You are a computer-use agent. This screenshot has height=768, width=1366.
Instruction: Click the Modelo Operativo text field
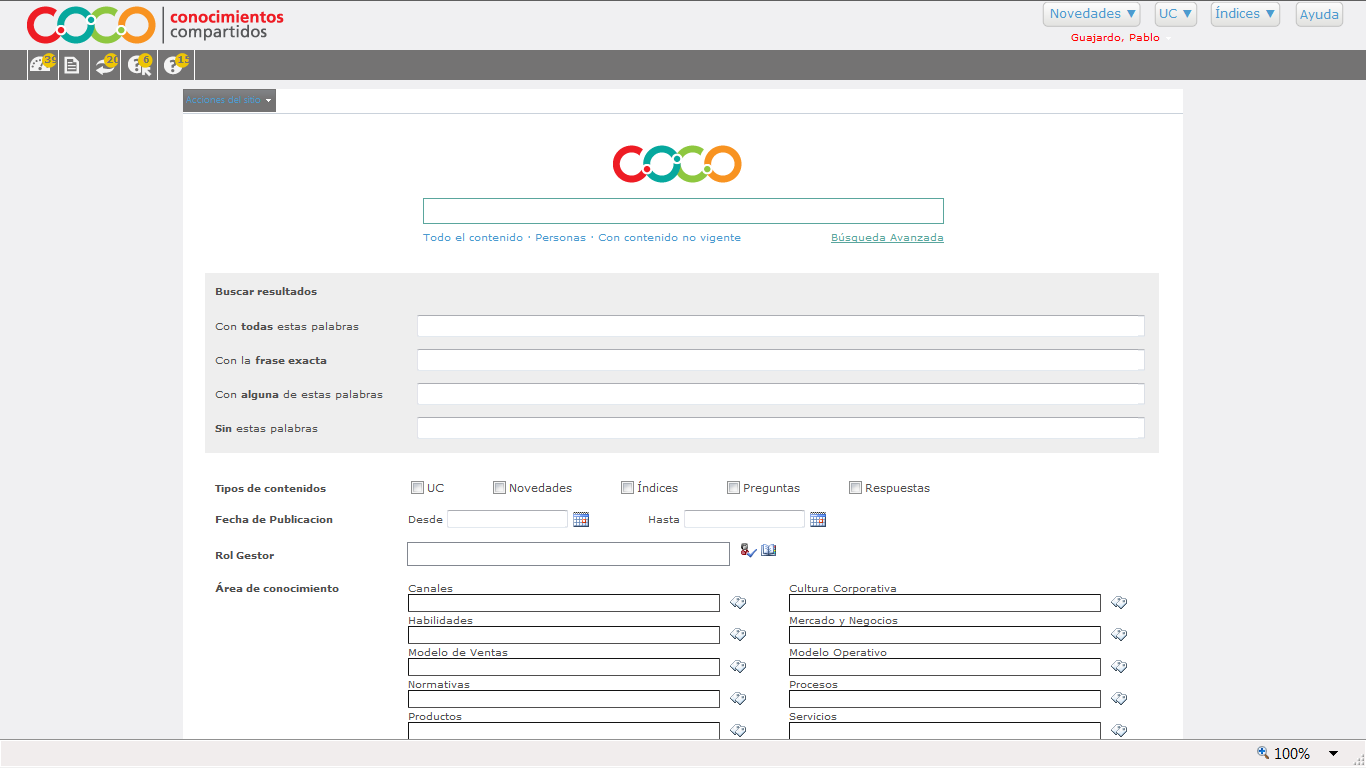(945, 667)
